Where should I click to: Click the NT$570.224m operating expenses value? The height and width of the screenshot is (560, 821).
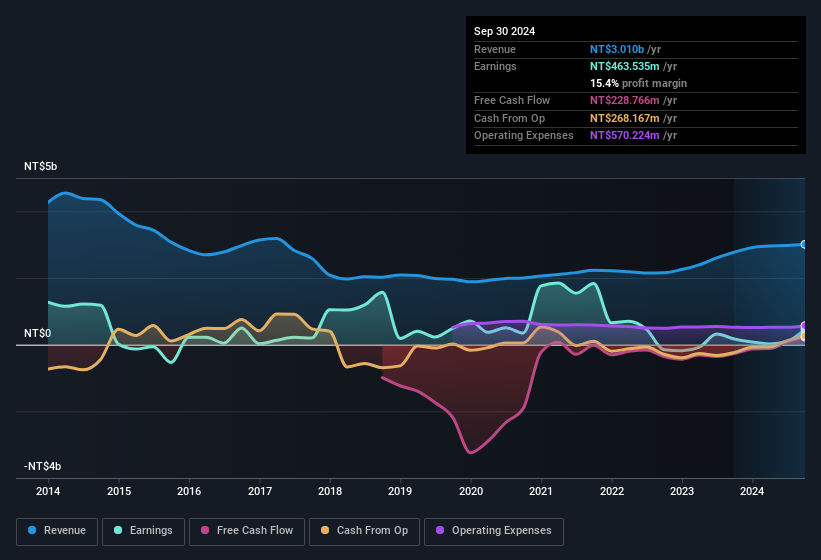click(x=625, y=136)
